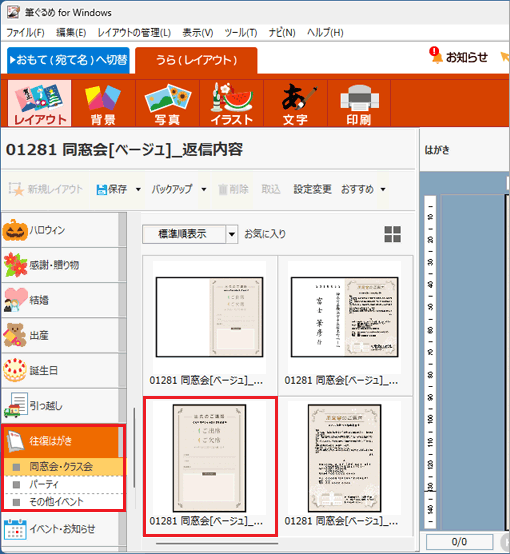Switch to grid thumbnail view icon
Viewport: 510px width, 554px height.
coord(392,234)
